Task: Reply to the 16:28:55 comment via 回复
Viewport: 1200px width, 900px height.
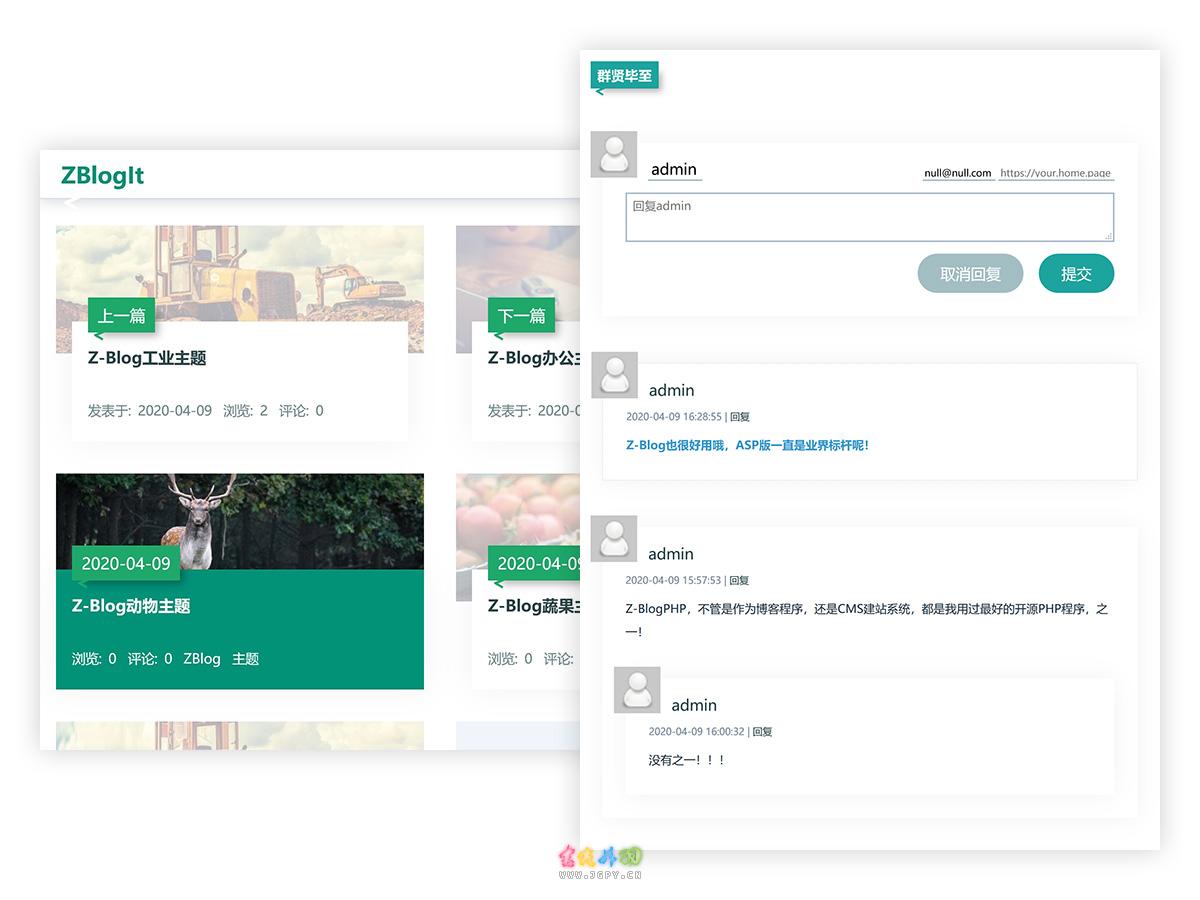Action: coord(740,417)
